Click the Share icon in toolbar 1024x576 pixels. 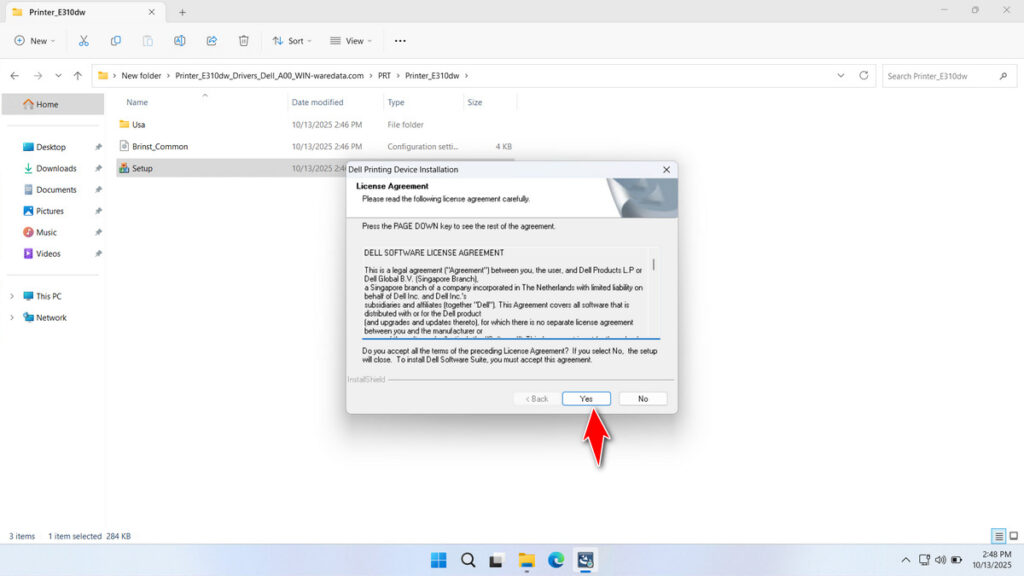point(212,41)
